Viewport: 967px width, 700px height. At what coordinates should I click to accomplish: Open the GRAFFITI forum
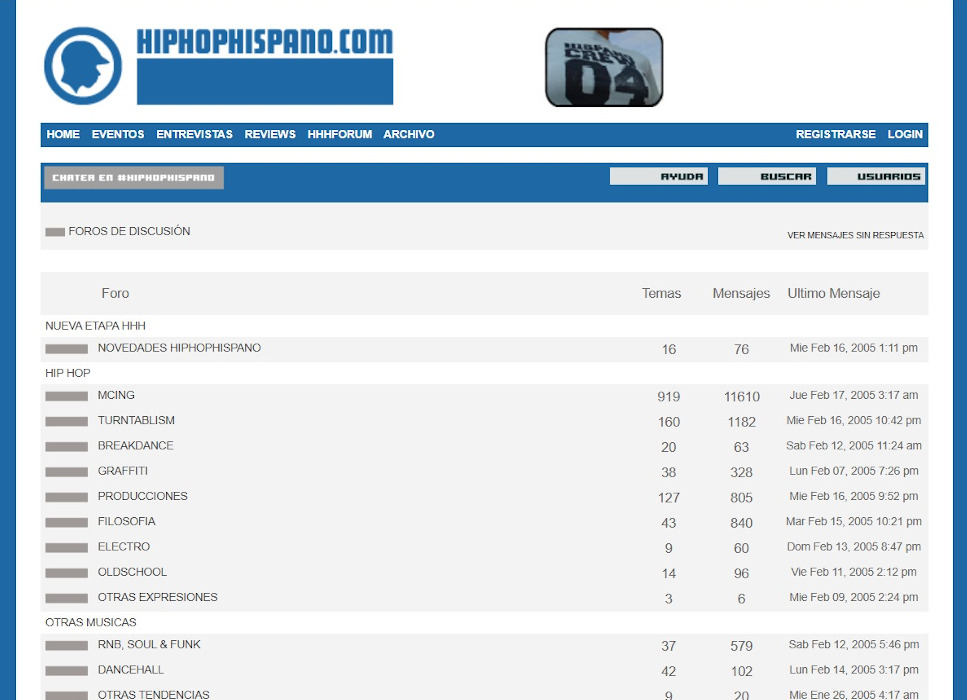[123, 471]
